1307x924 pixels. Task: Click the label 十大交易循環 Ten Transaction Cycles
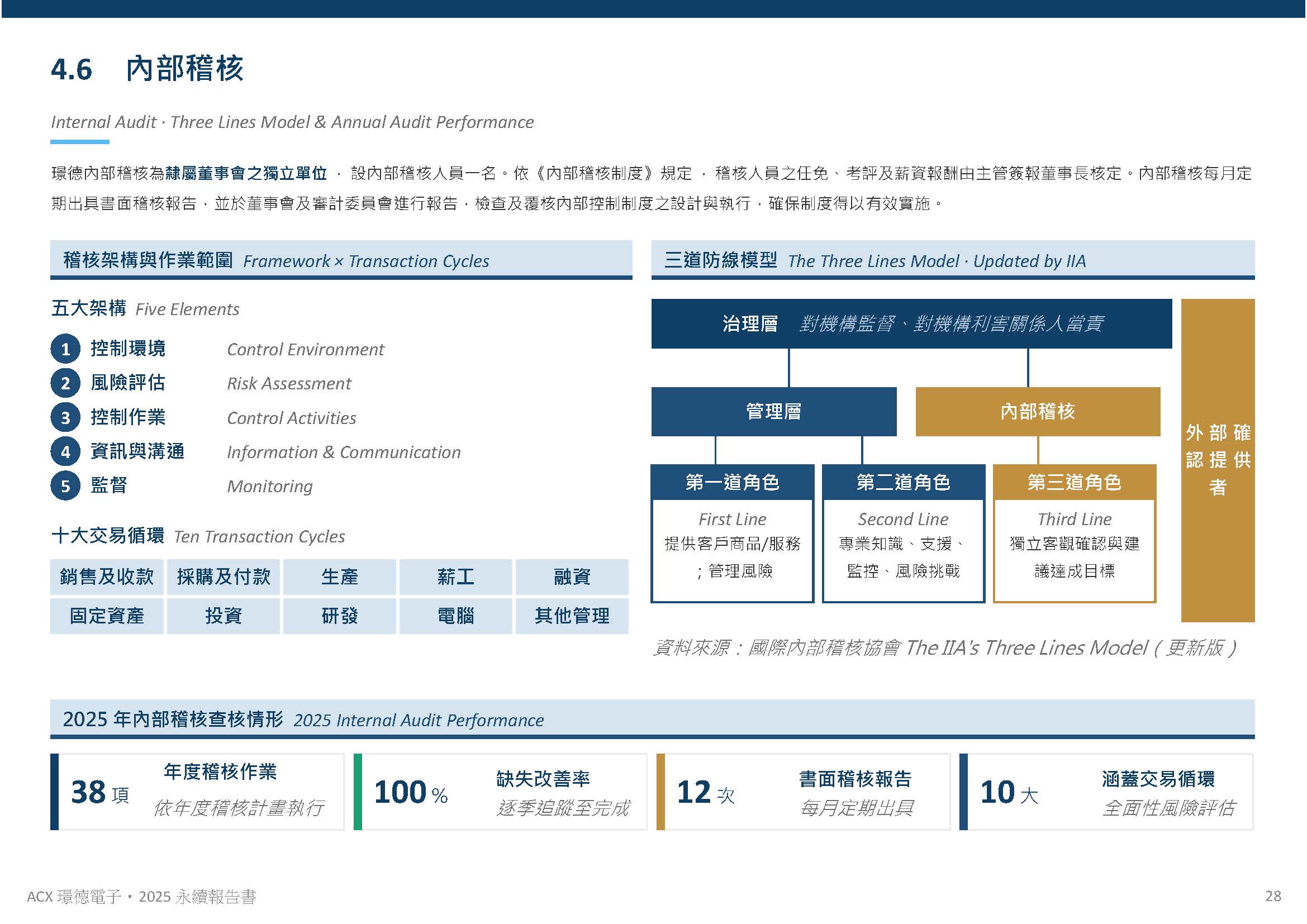click(x=198, y=536)
